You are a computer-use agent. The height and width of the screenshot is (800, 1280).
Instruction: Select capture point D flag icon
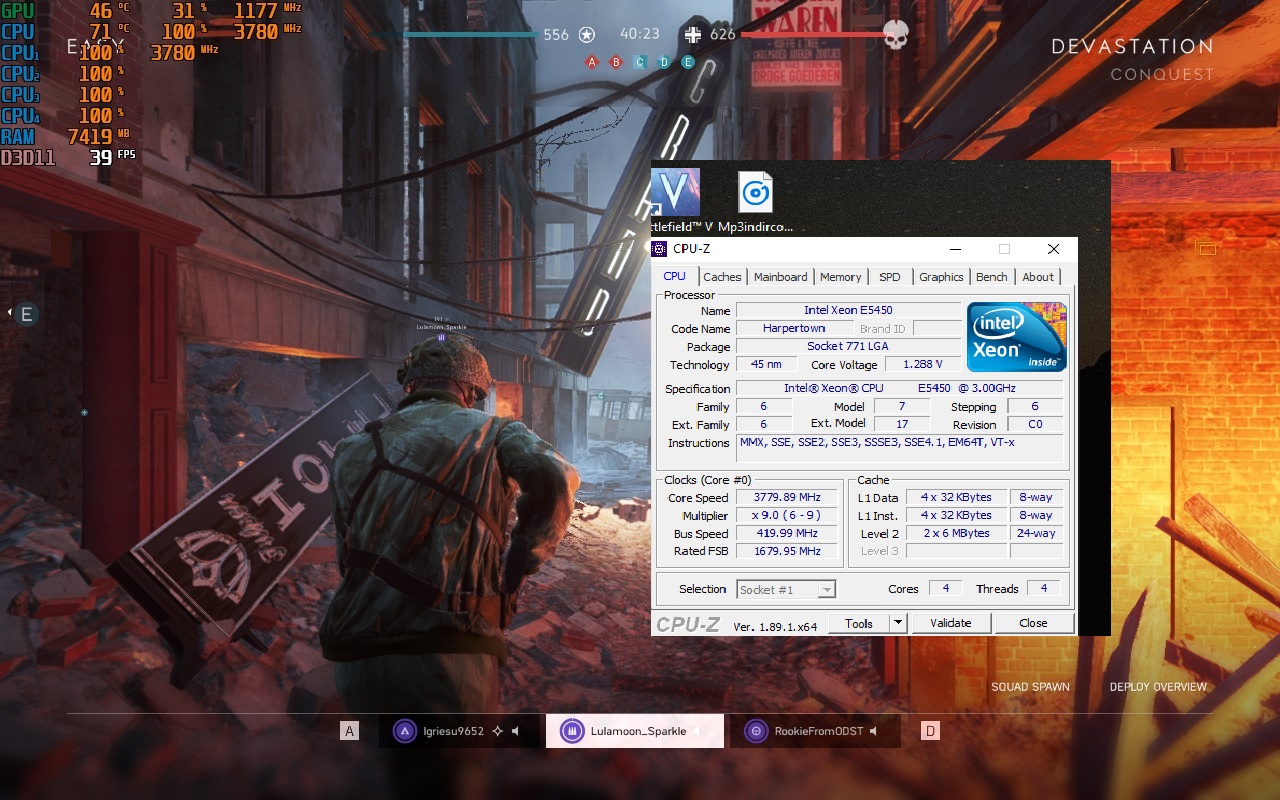tap(664, 62)
